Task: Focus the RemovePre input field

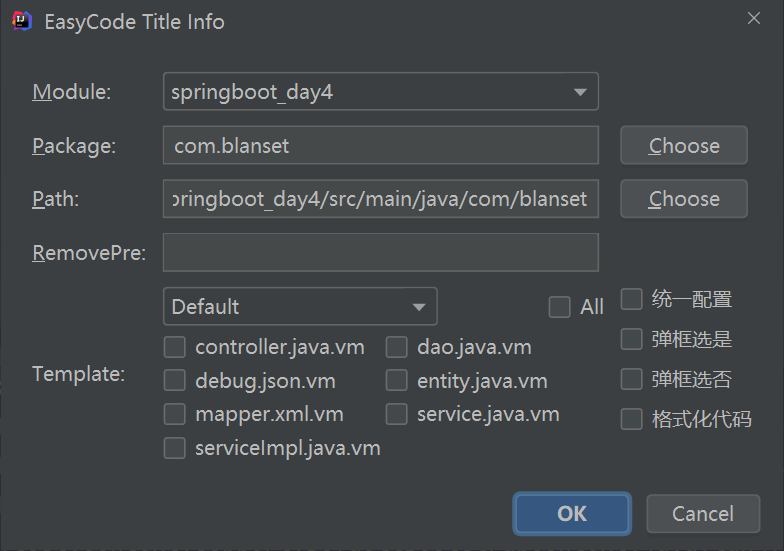Action: 380,252
